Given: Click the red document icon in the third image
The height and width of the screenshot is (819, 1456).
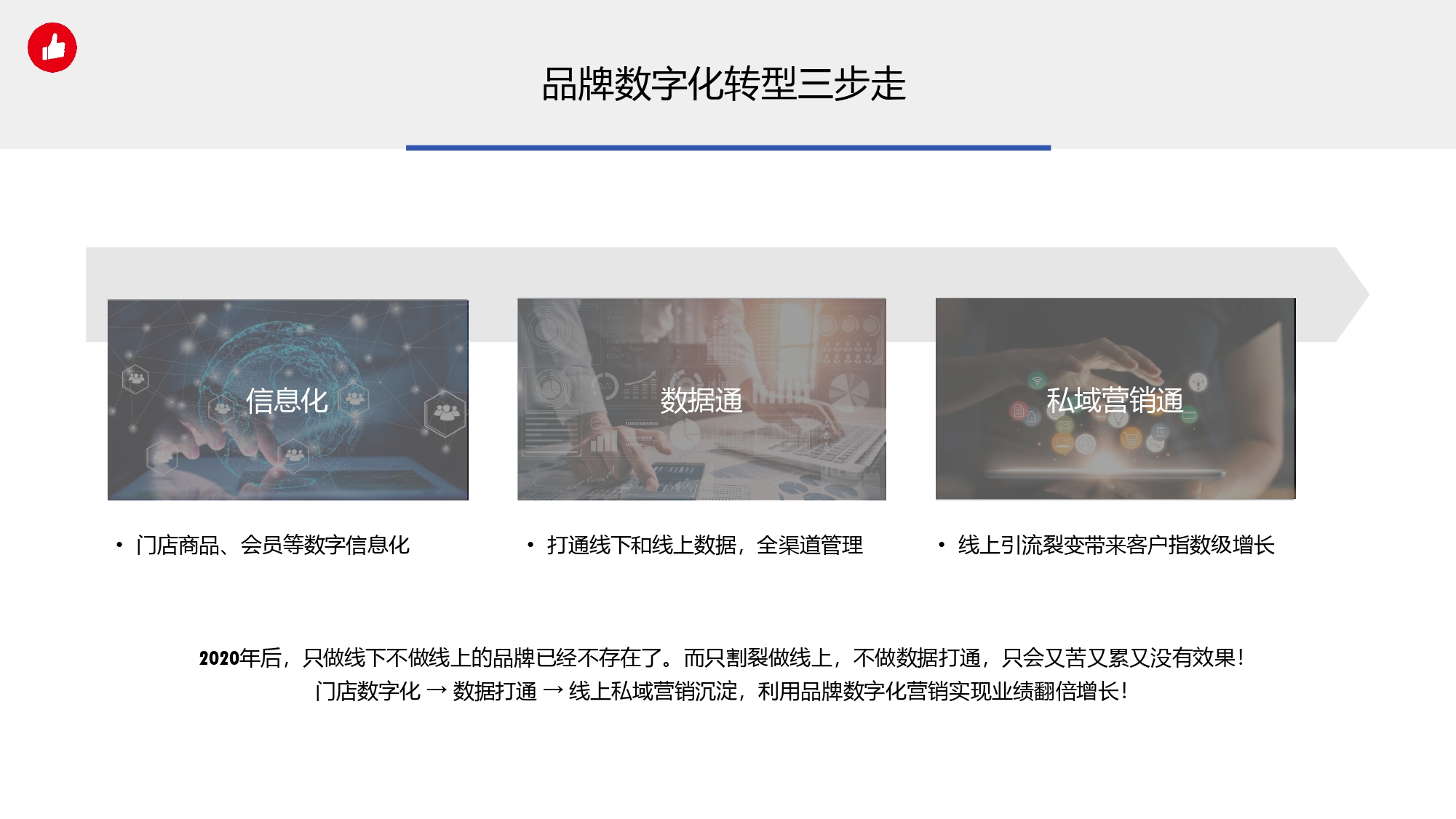Looking at the screenshot, I should coord(1019,411).
